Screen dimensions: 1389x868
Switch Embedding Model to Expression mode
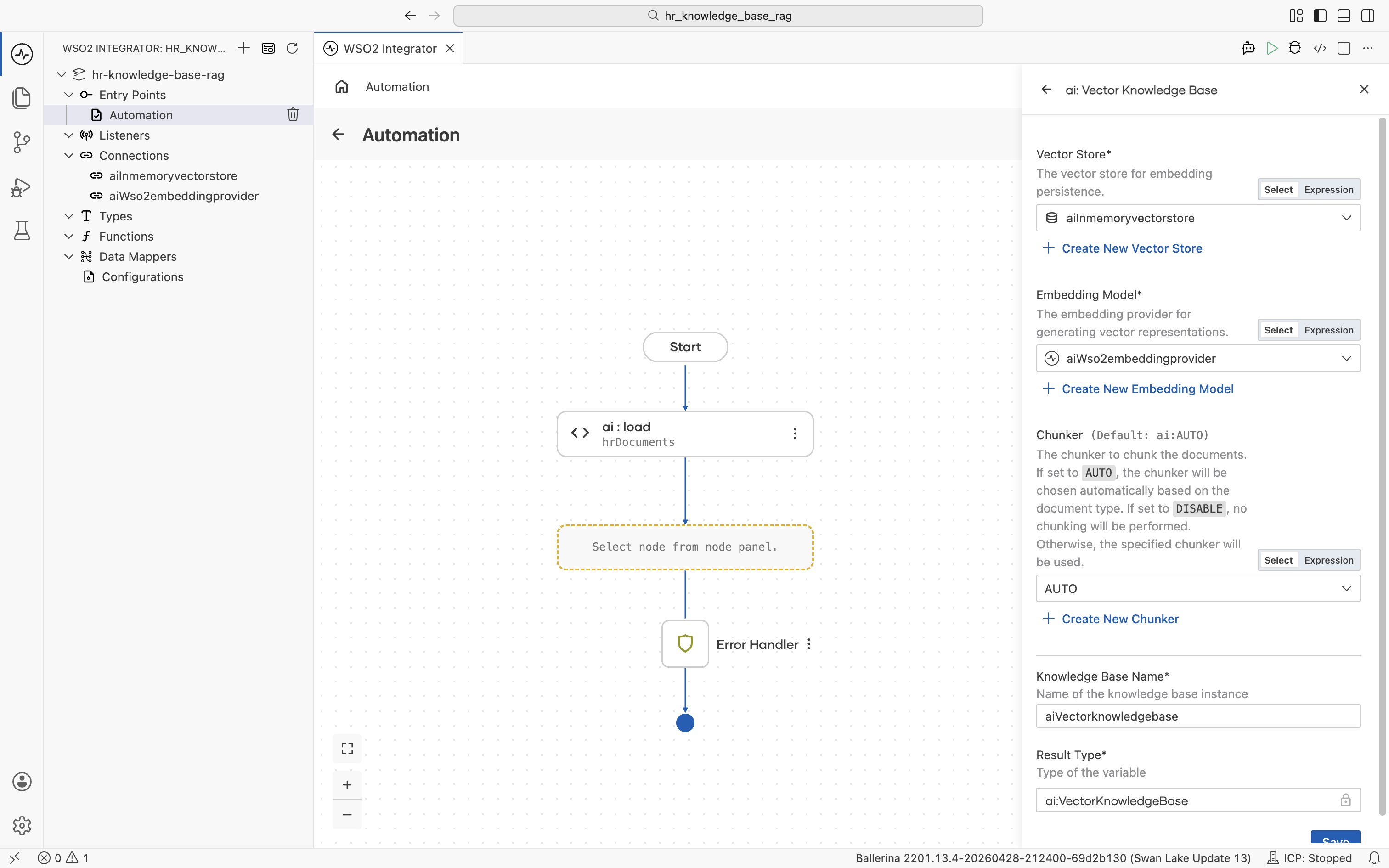(x=1329, y=330)
